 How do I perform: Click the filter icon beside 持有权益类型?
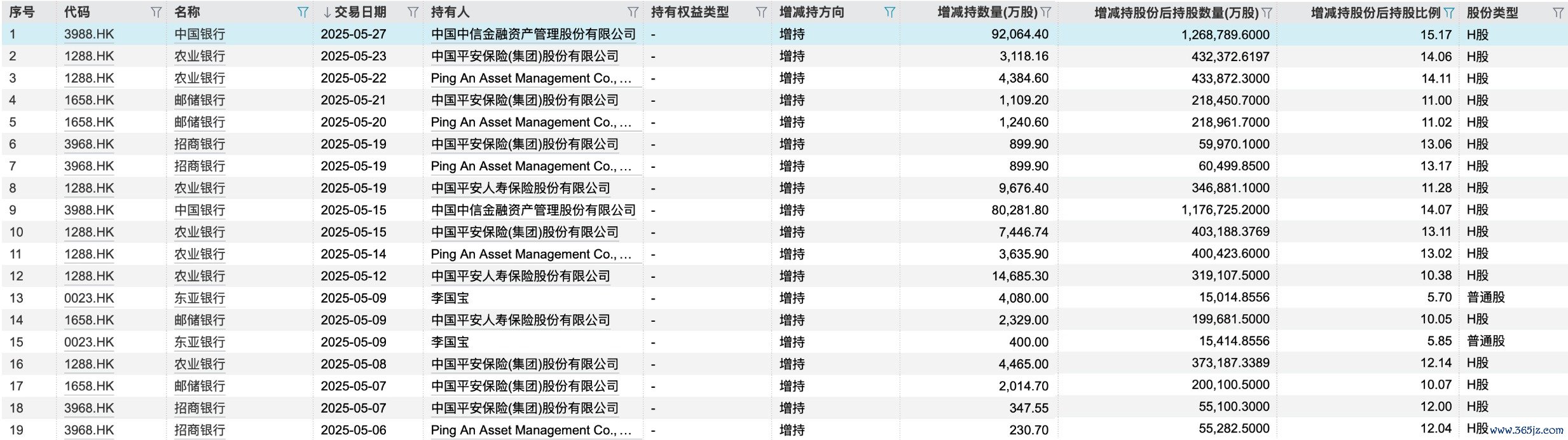coord(761,12)
